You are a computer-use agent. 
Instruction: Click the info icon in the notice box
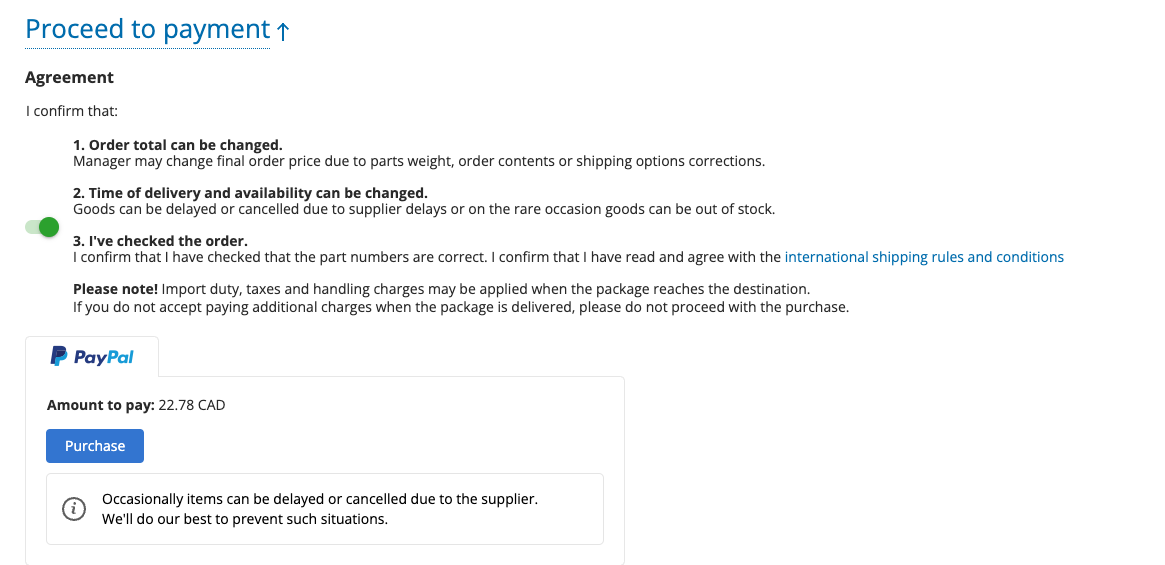tap(74, 509)
